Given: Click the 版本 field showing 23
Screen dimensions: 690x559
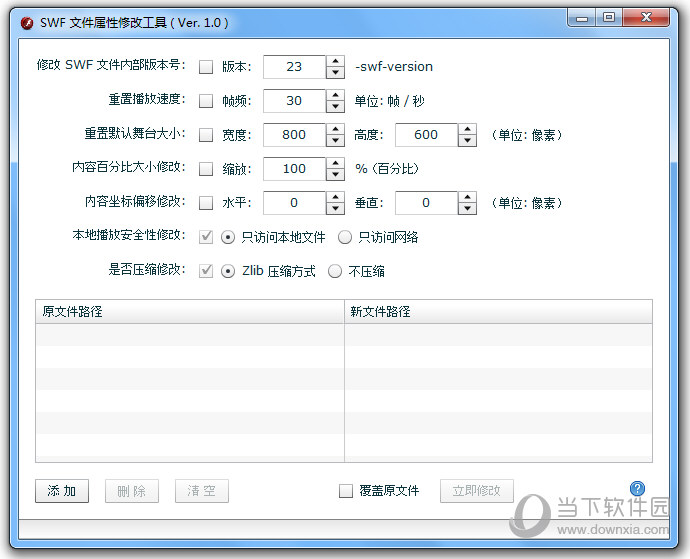Looking at the screenshot, I should 294,67.
